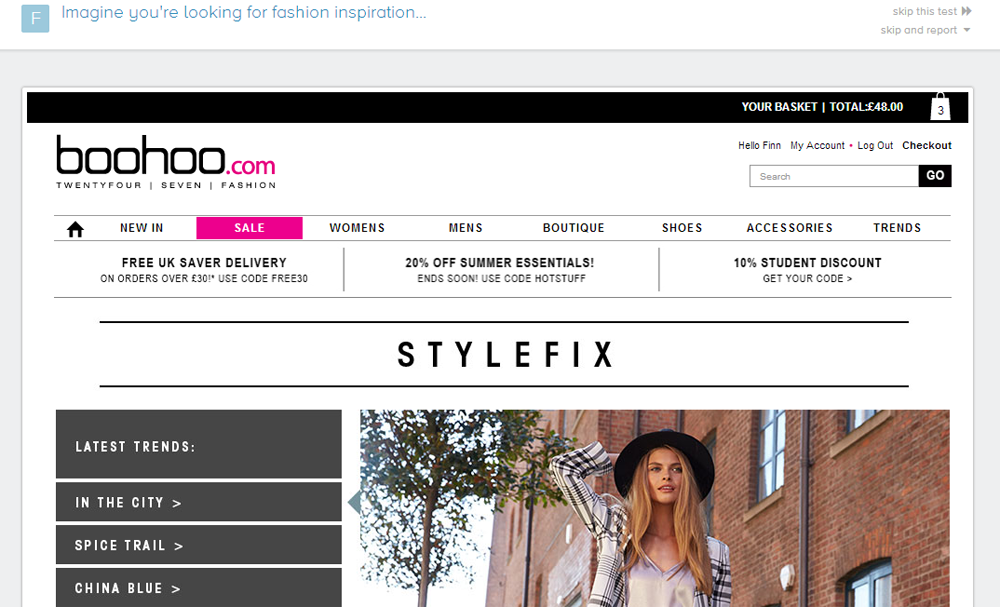The width and height of the screenshot is (1000, 607).
Task: Click the boohoo.com logo
Action: tap(166, 162)
